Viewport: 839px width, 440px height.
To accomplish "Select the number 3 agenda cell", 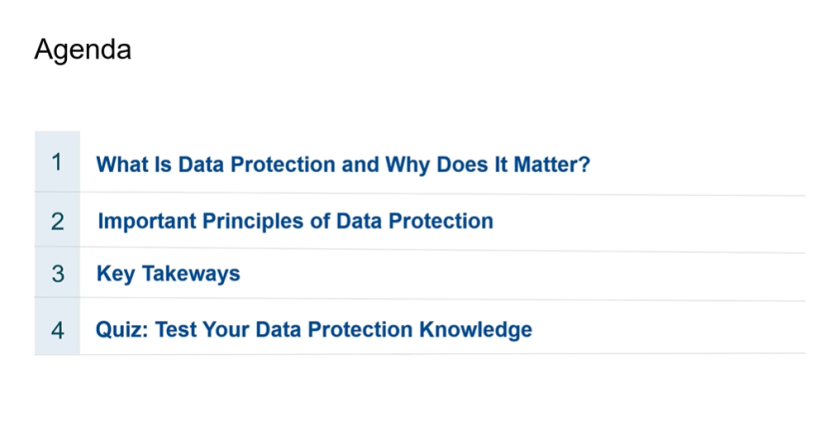I will (57, 274).
